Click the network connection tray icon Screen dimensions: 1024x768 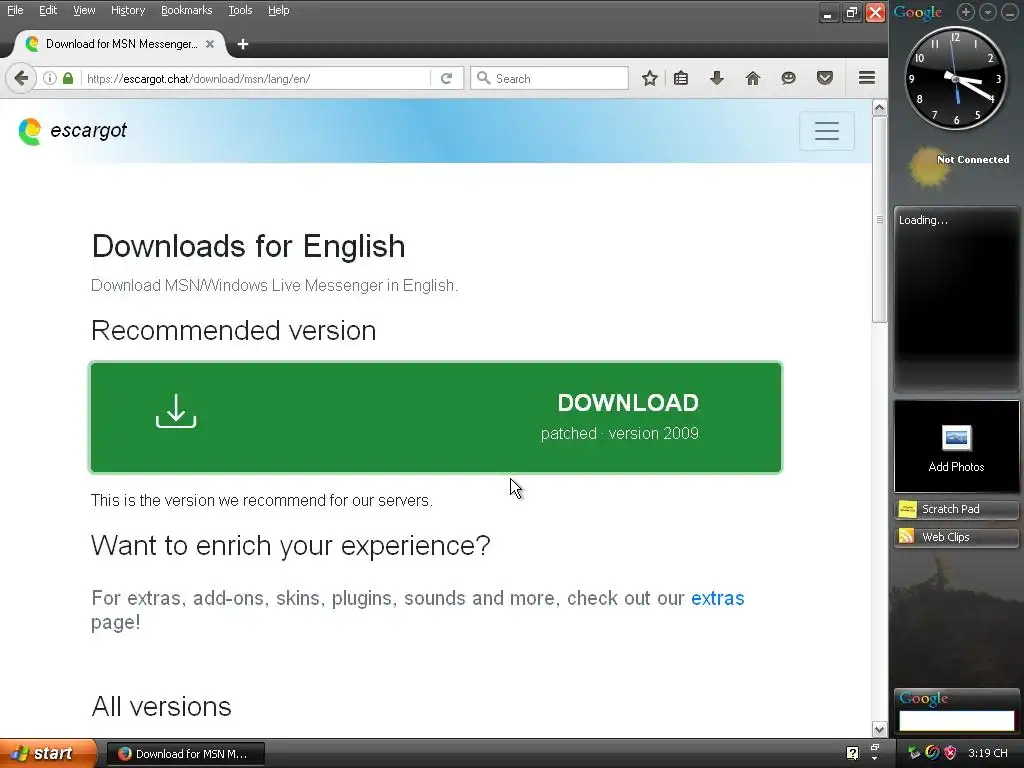pos(914,753)
